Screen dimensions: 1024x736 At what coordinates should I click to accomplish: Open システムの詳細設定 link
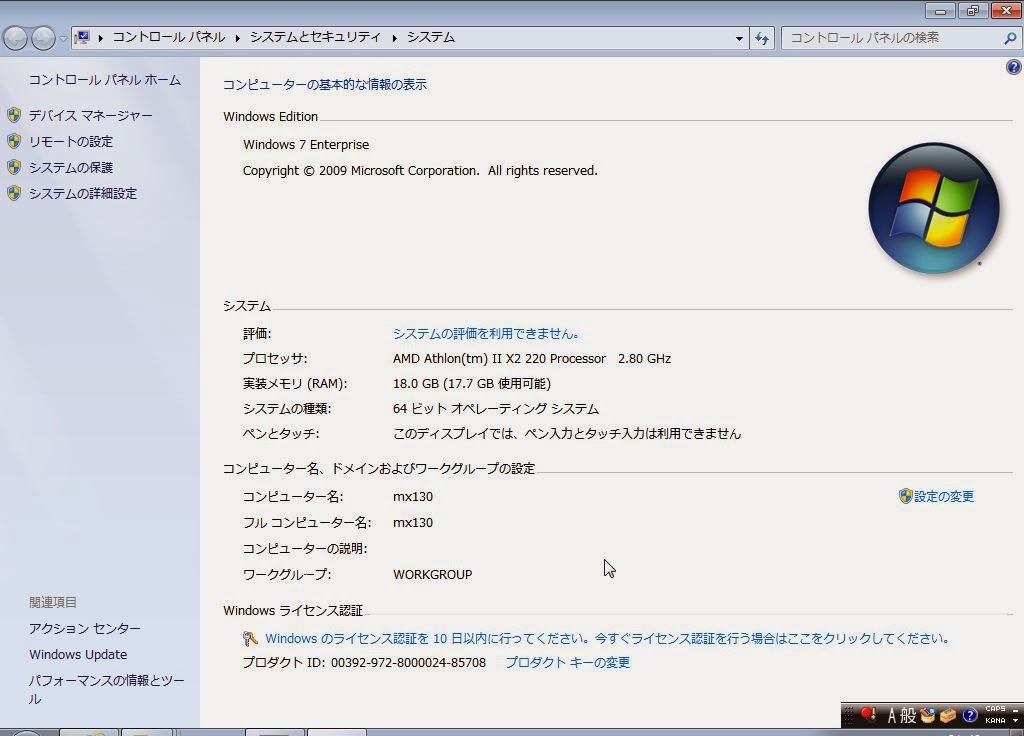click(83, 194)
